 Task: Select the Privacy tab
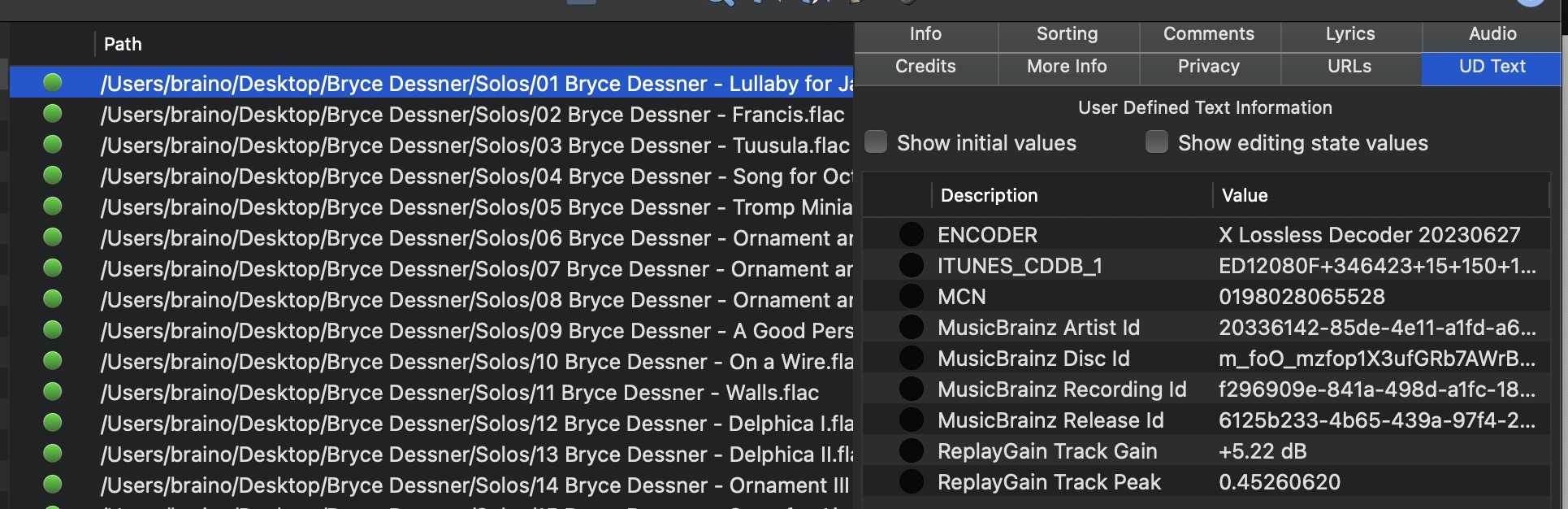(x=1209, y=67)
